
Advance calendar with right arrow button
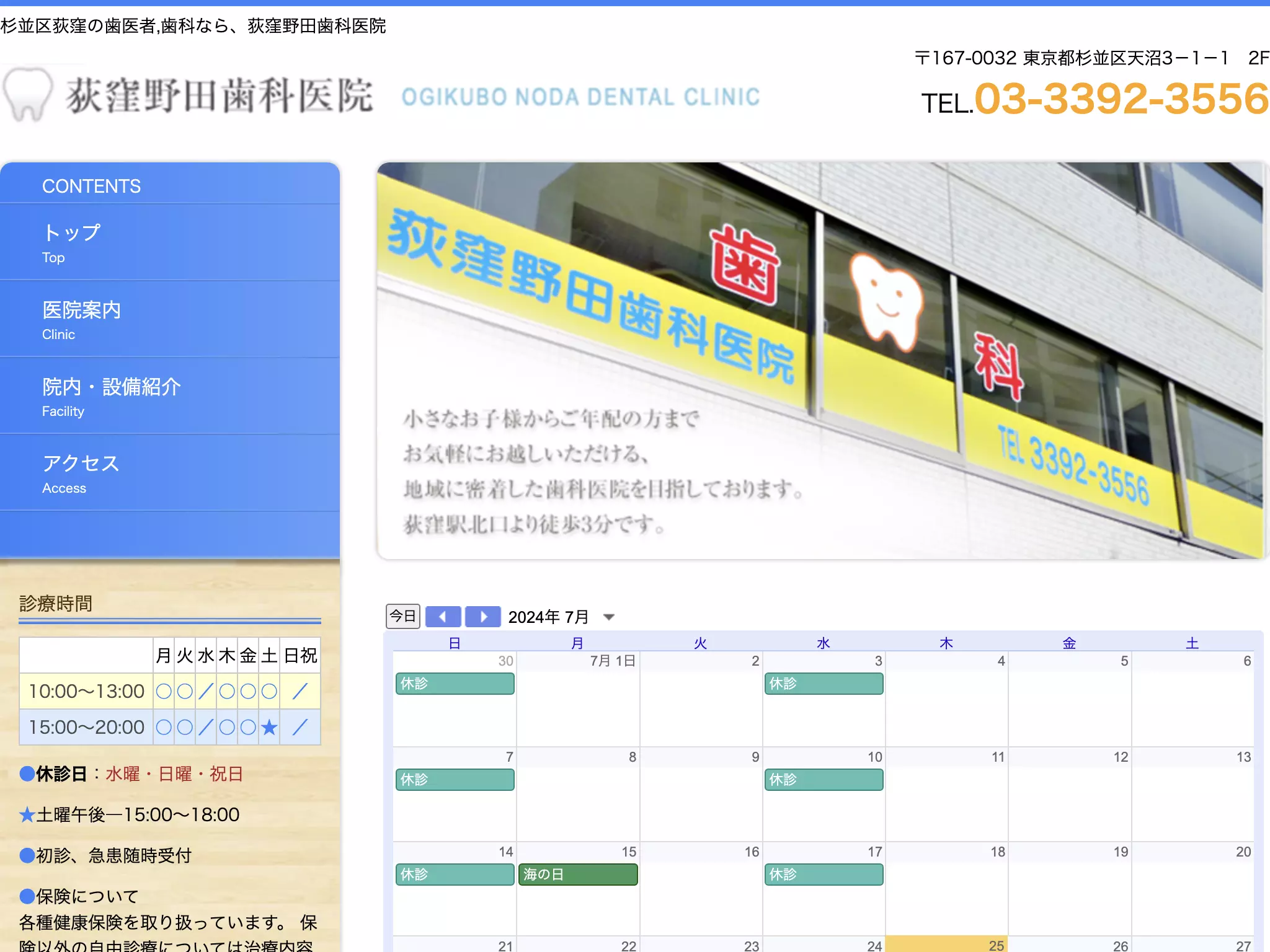point(482,617)
